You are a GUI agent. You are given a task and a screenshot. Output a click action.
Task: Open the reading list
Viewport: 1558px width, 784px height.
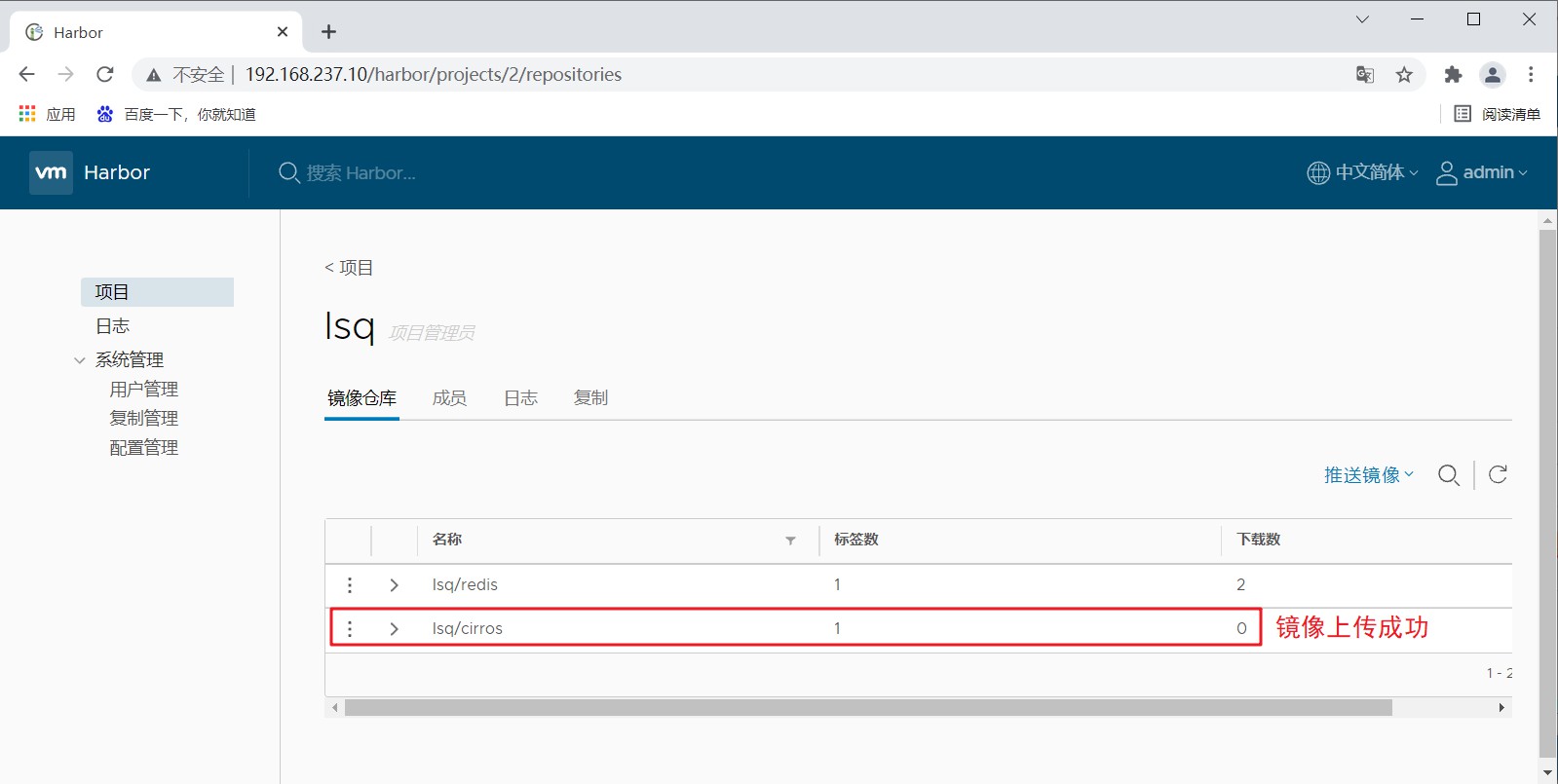tap(1498, 114)
